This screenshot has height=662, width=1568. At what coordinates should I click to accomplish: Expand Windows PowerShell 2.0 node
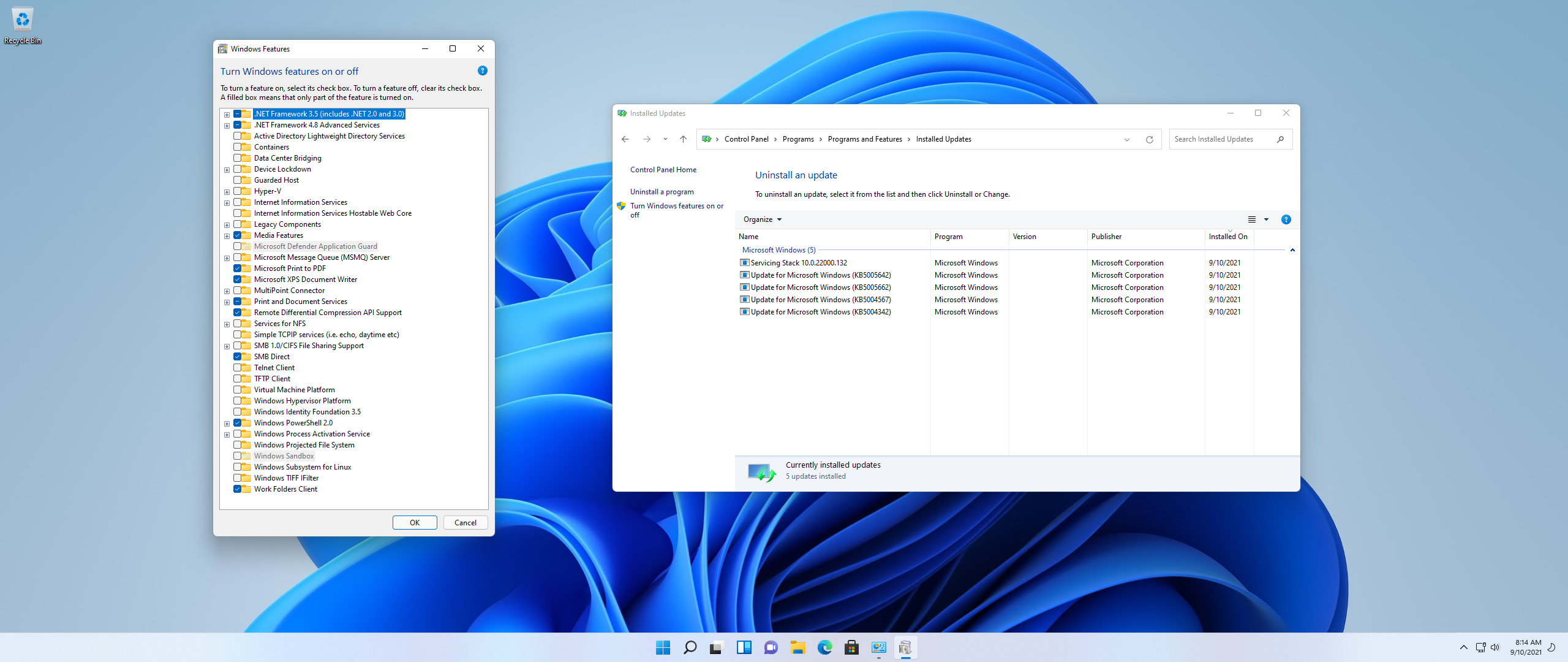coord(227,424)
